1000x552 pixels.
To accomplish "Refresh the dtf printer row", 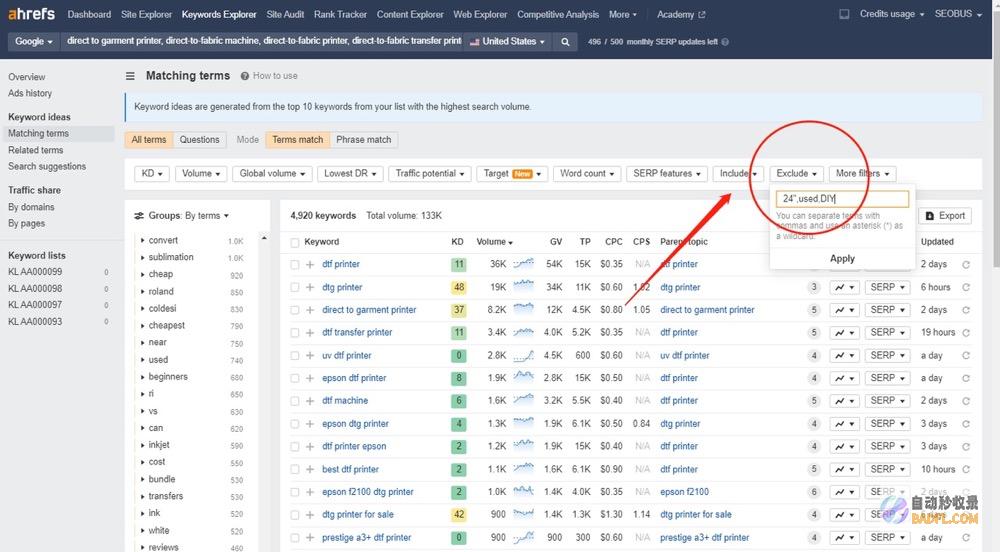I will point(966,265).
